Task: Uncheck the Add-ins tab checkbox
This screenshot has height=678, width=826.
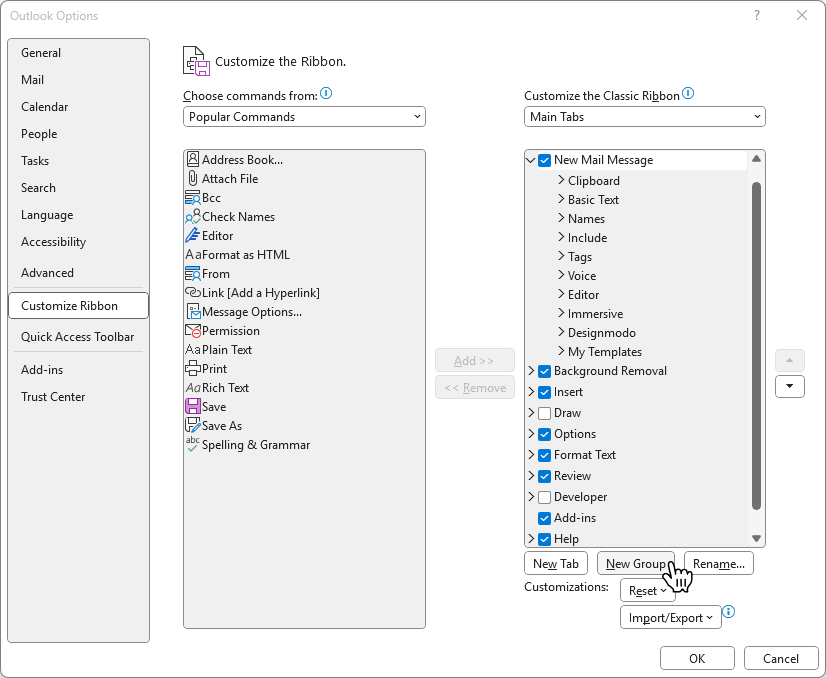Action: (x=545, y=518)
